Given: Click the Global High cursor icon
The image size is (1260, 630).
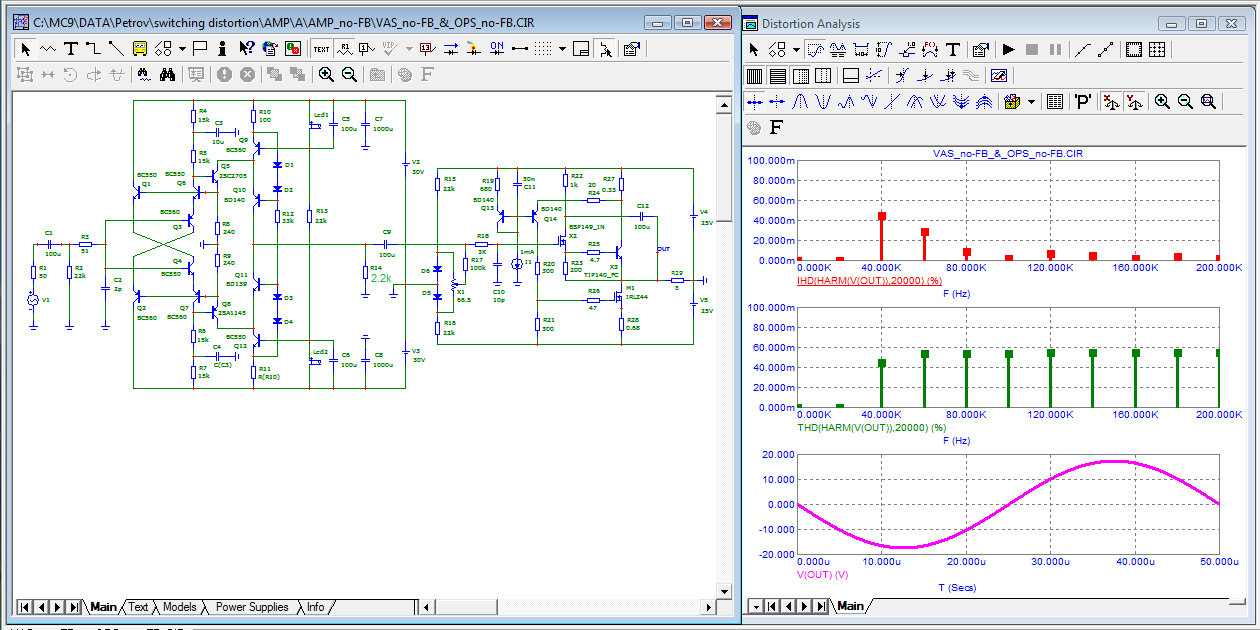Looking at the screenshot, I should (x=915, y=101).
